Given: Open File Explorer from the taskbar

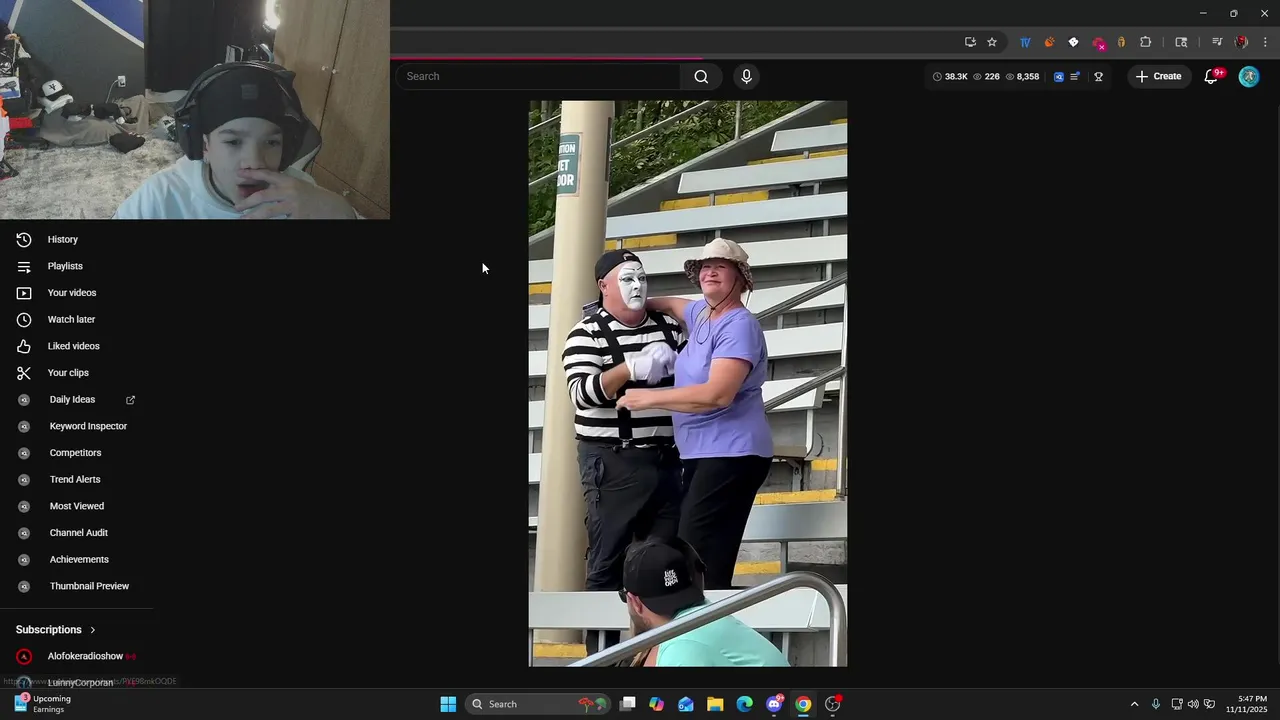Looking at the screenshot, I should tap(715, 704).
